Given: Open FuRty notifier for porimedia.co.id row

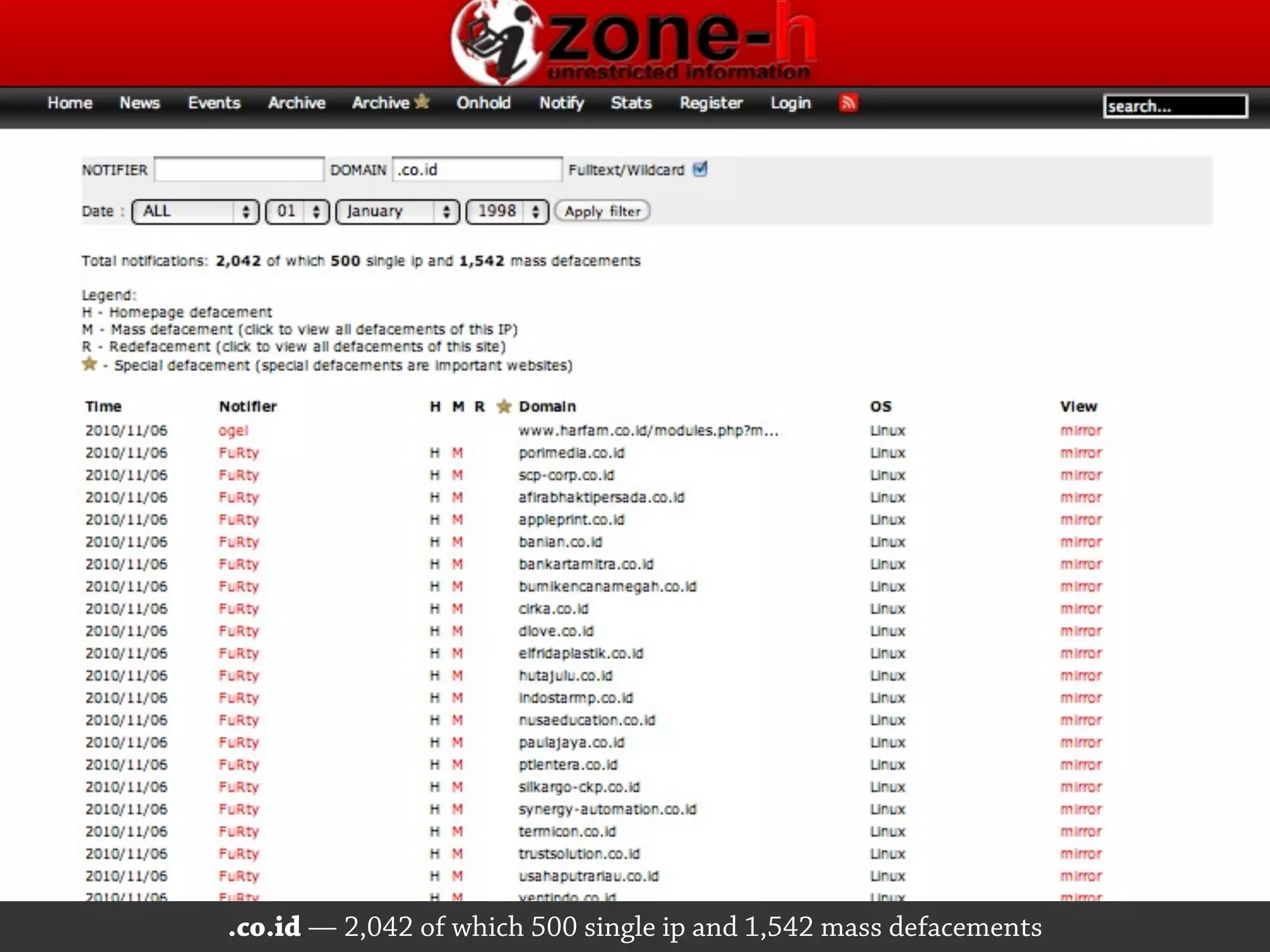Looking at the screenshot, I should tap(239, 453).
